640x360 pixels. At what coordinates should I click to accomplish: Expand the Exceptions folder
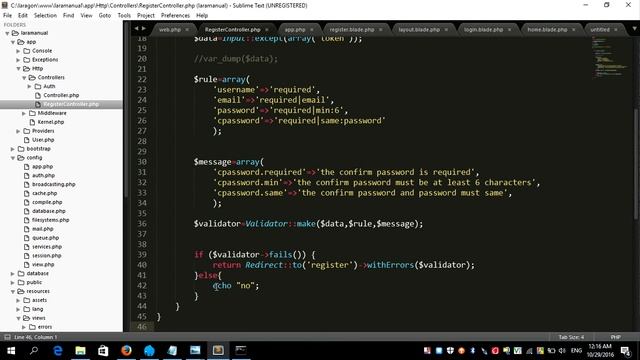[x=18, y=60]
